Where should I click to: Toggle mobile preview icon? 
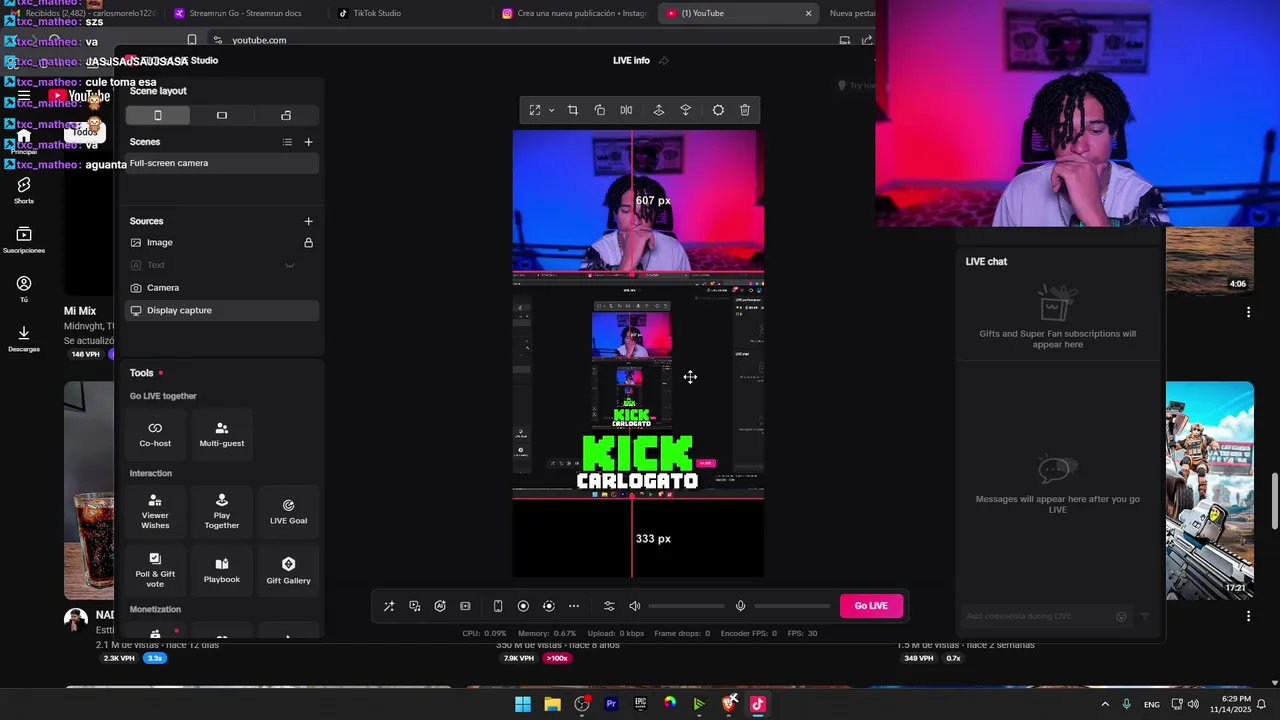[x=498, y=606]
